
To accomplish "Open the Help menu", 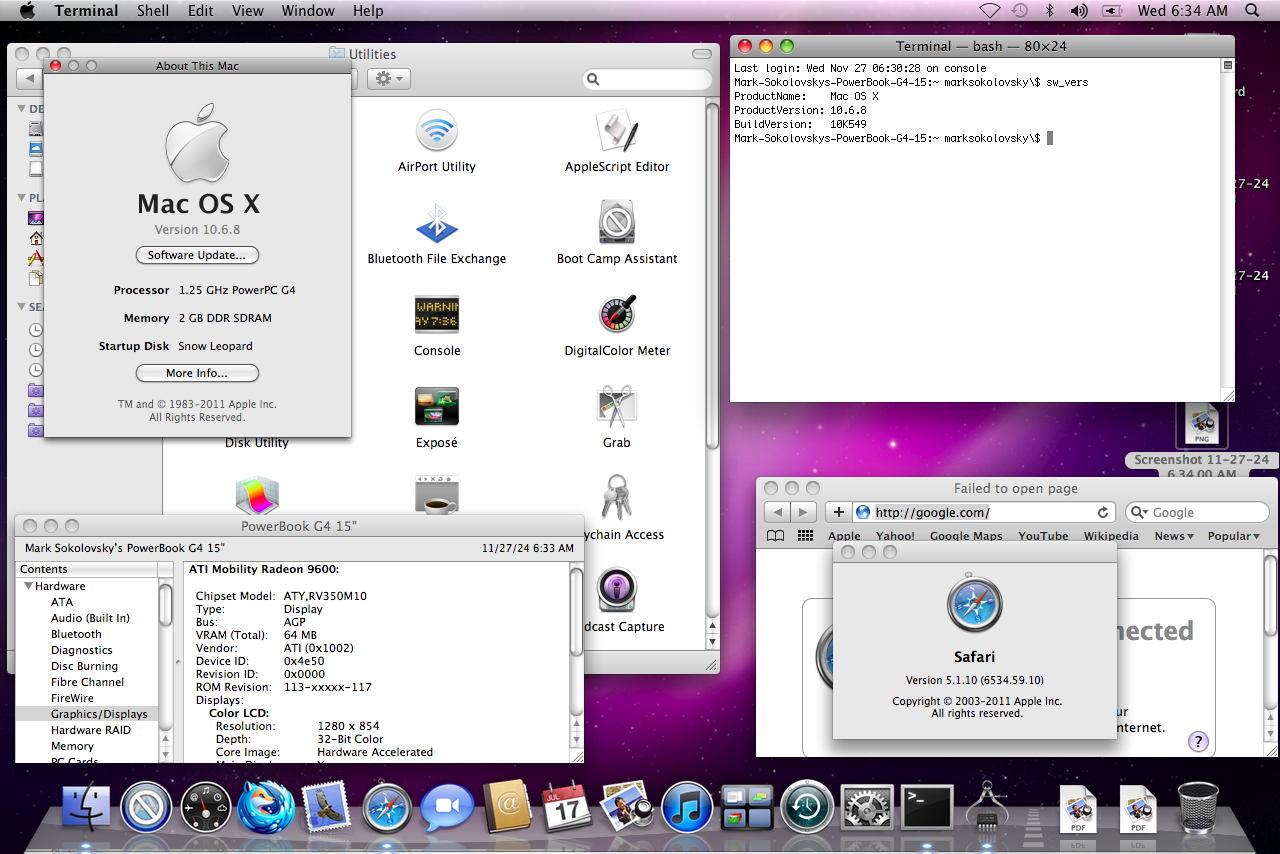I will (368, 11).
